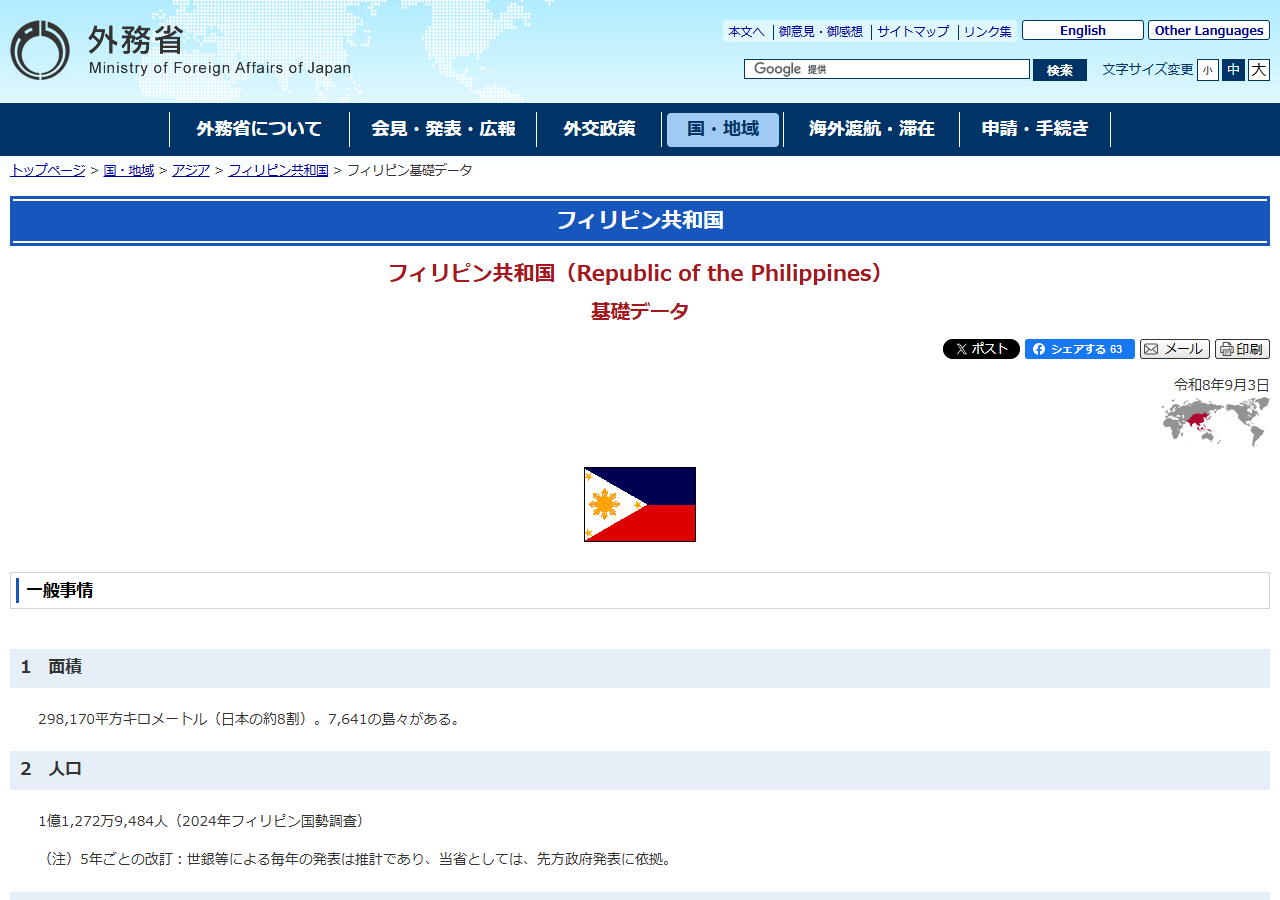Open the 会見・発表・広報 menu
Screen dimensions: 1280x900
coord(443,129)
